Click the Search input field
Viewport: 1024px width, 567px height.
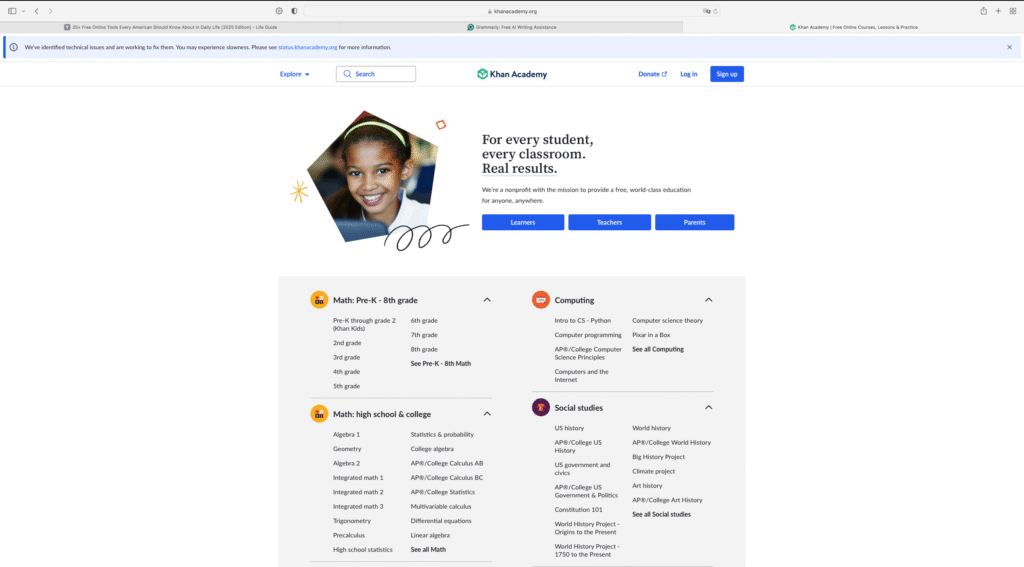376,74
